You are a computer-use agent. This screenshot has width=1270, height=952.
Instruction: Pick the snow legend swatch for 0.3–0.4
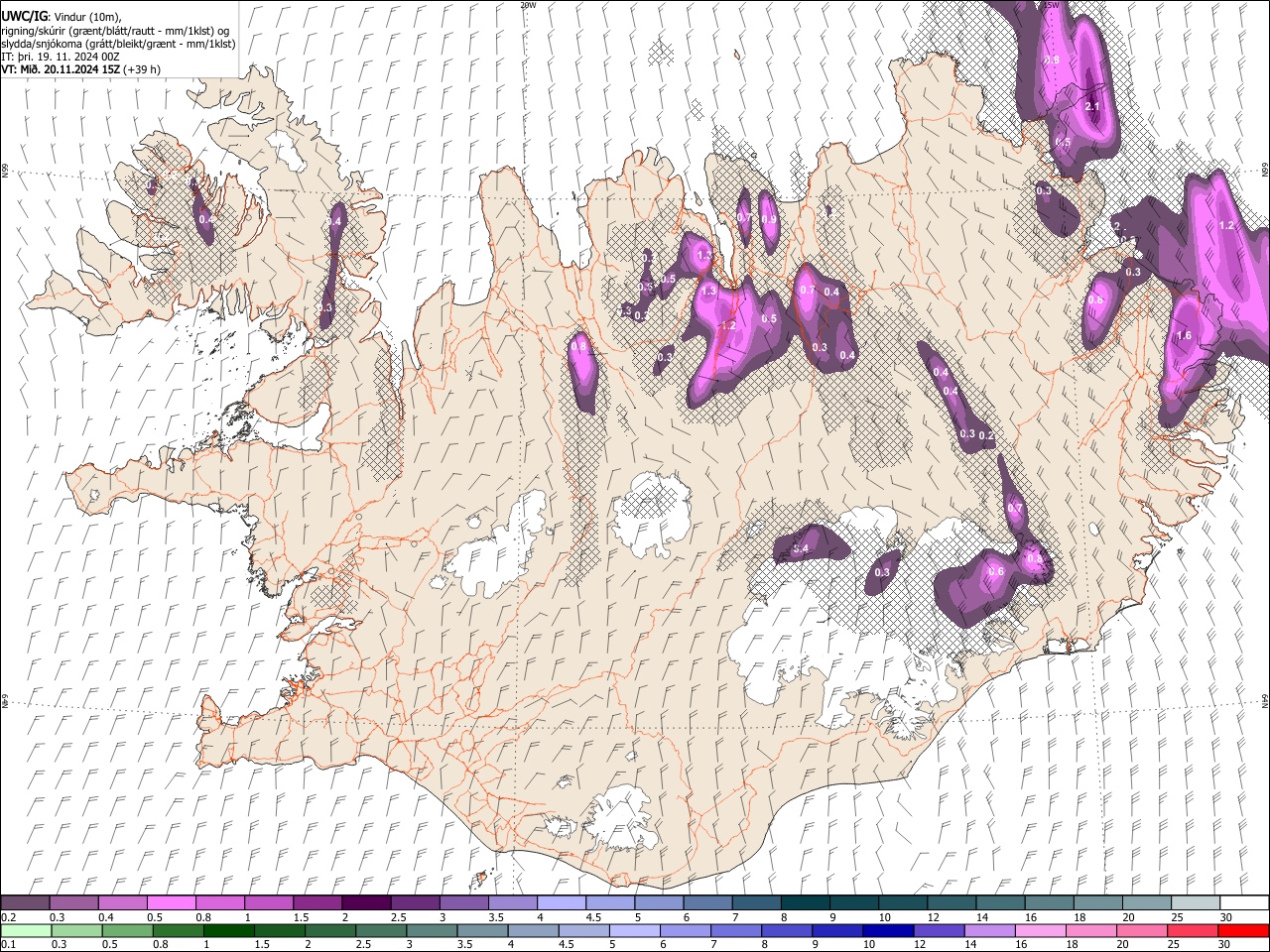(x=73, y=903)
